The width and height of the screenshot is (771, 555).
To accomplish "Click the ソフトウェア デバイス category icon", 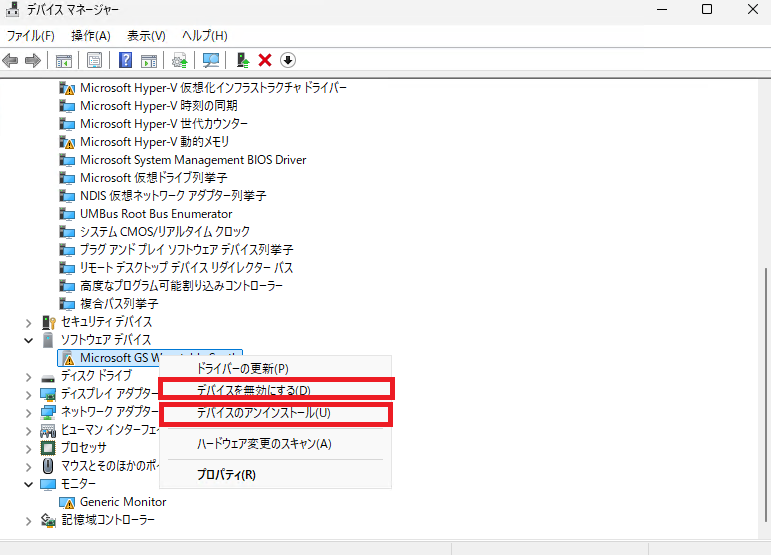I will coord(48,340).
